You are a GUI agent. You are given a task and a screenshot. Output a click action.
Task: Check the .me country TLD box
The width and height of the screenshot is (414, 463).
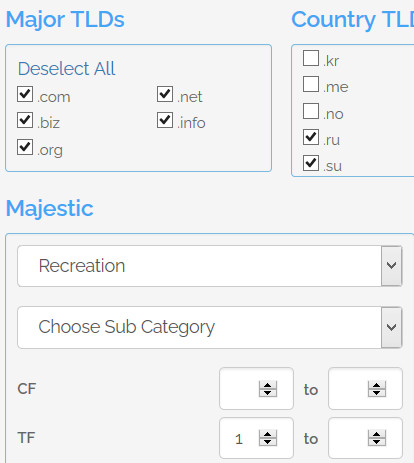click(x=311, y=84)
